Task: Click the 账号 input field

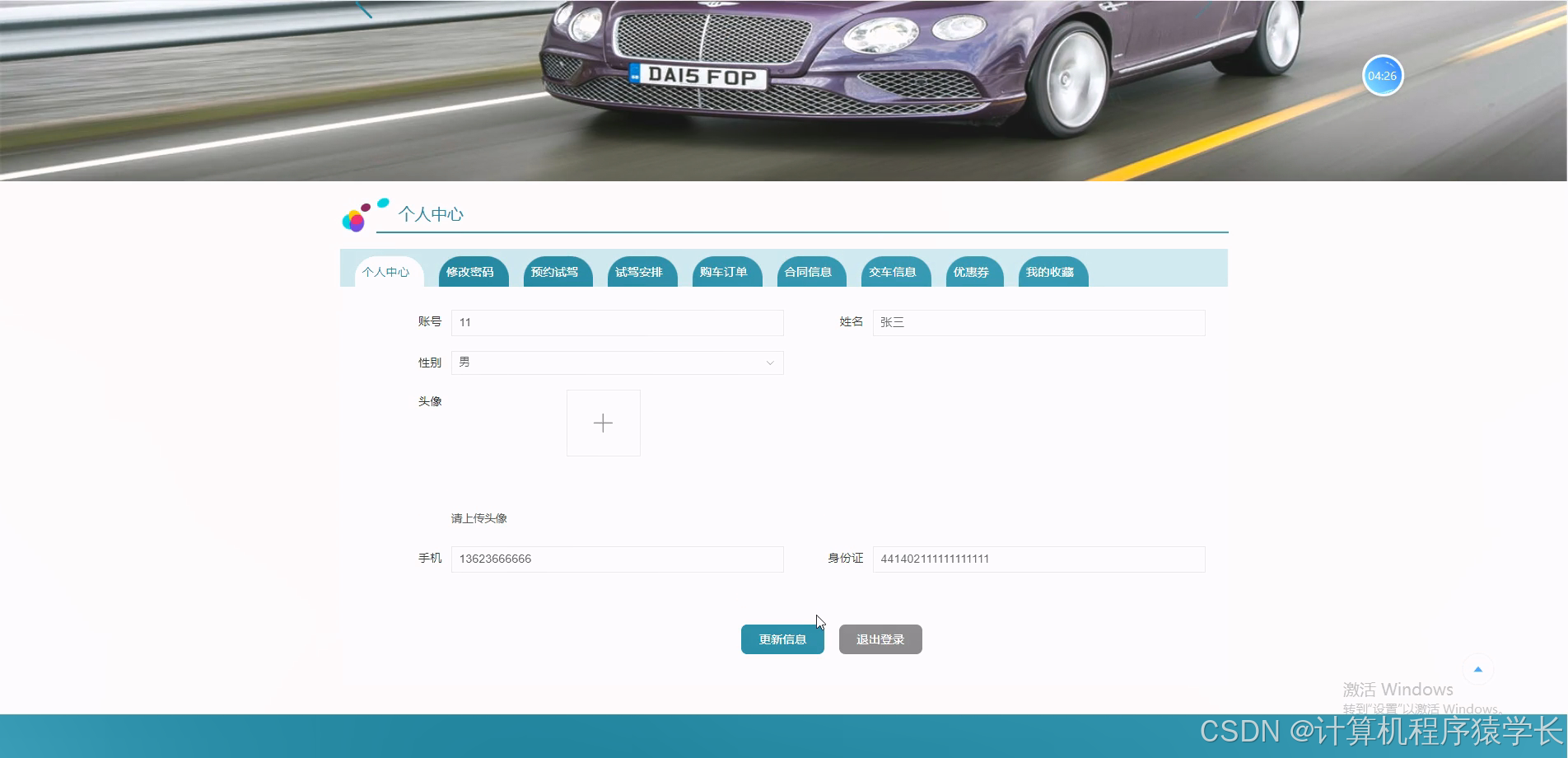Action: [618, 323]
